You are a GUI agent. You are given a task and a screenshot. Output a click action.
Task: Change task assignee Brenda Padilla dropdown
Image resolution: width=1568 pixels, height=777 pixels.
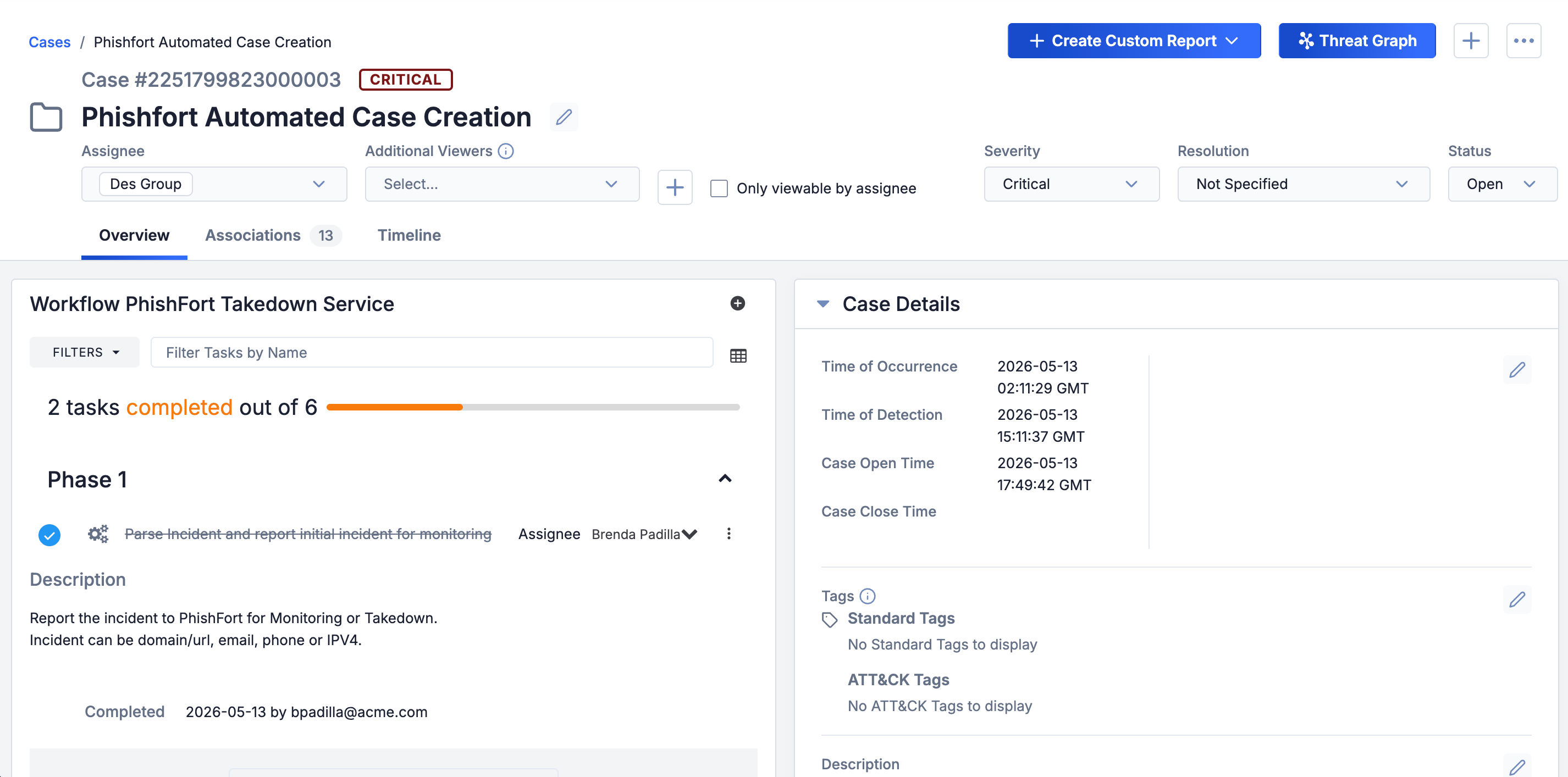click(644, 534)
